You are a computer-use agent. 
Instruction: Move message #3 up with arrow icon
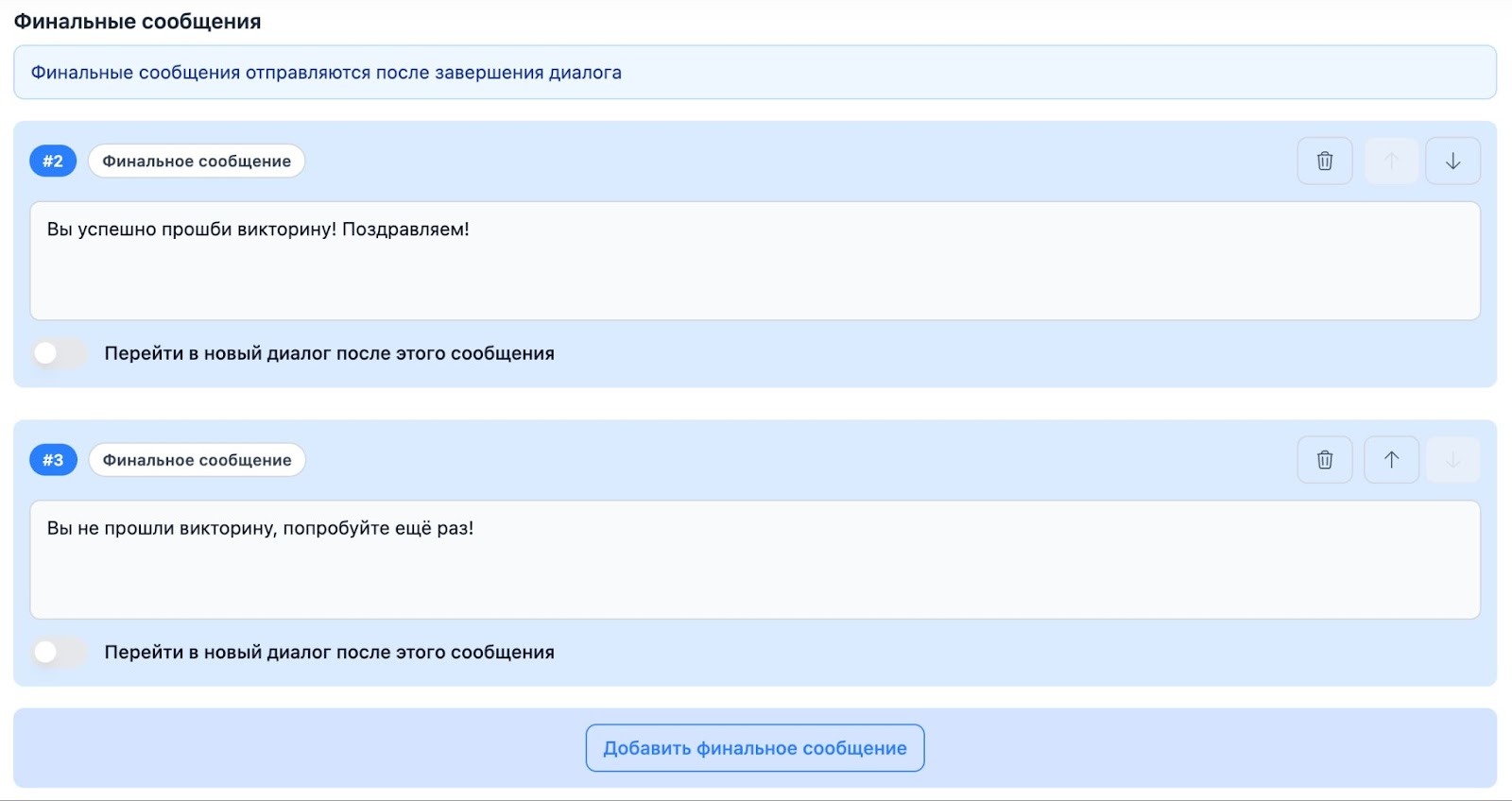pyautogui.click(x=1391, y=460)
